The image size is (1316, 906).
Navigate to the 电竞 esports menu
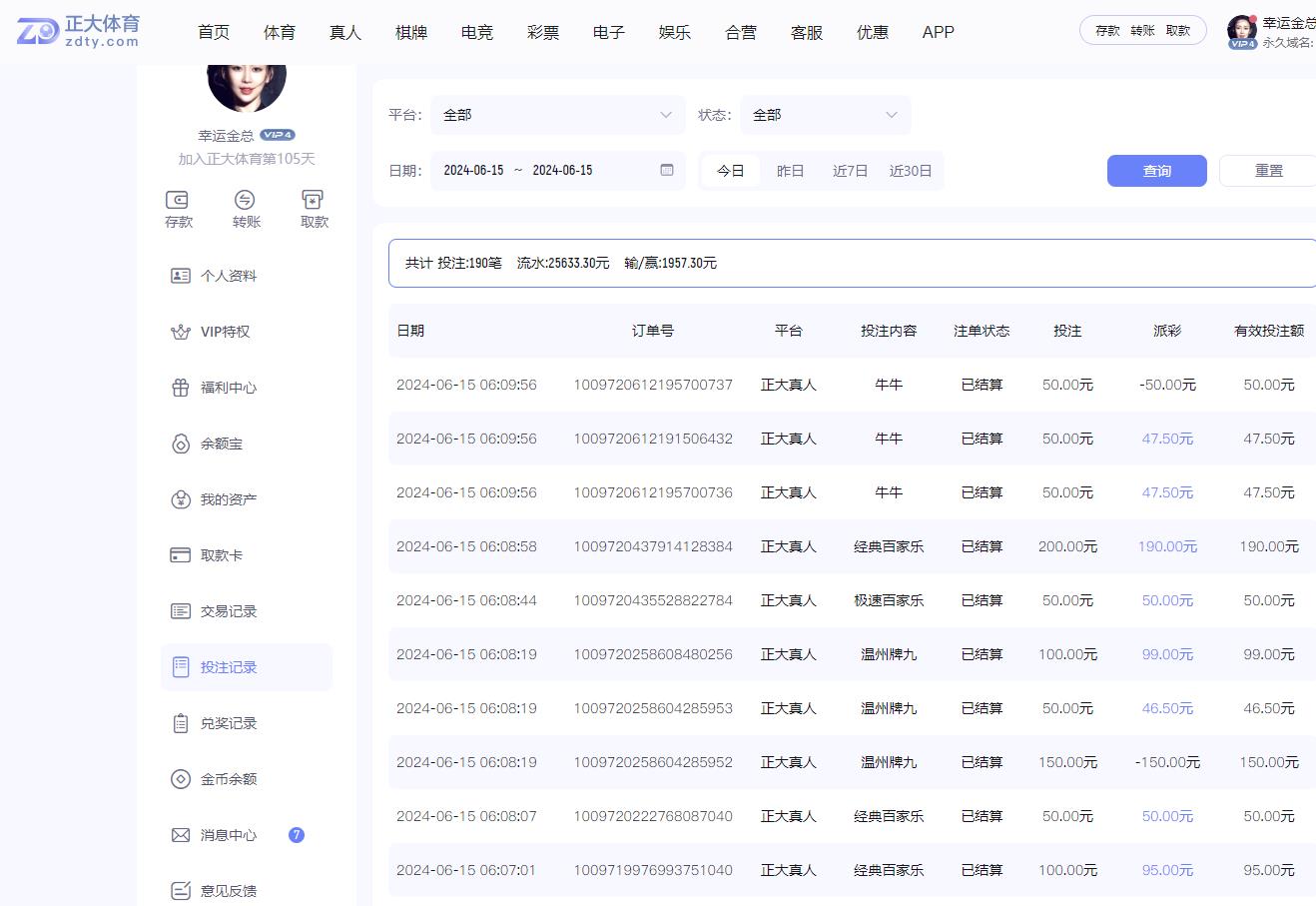tap(476, 32)
